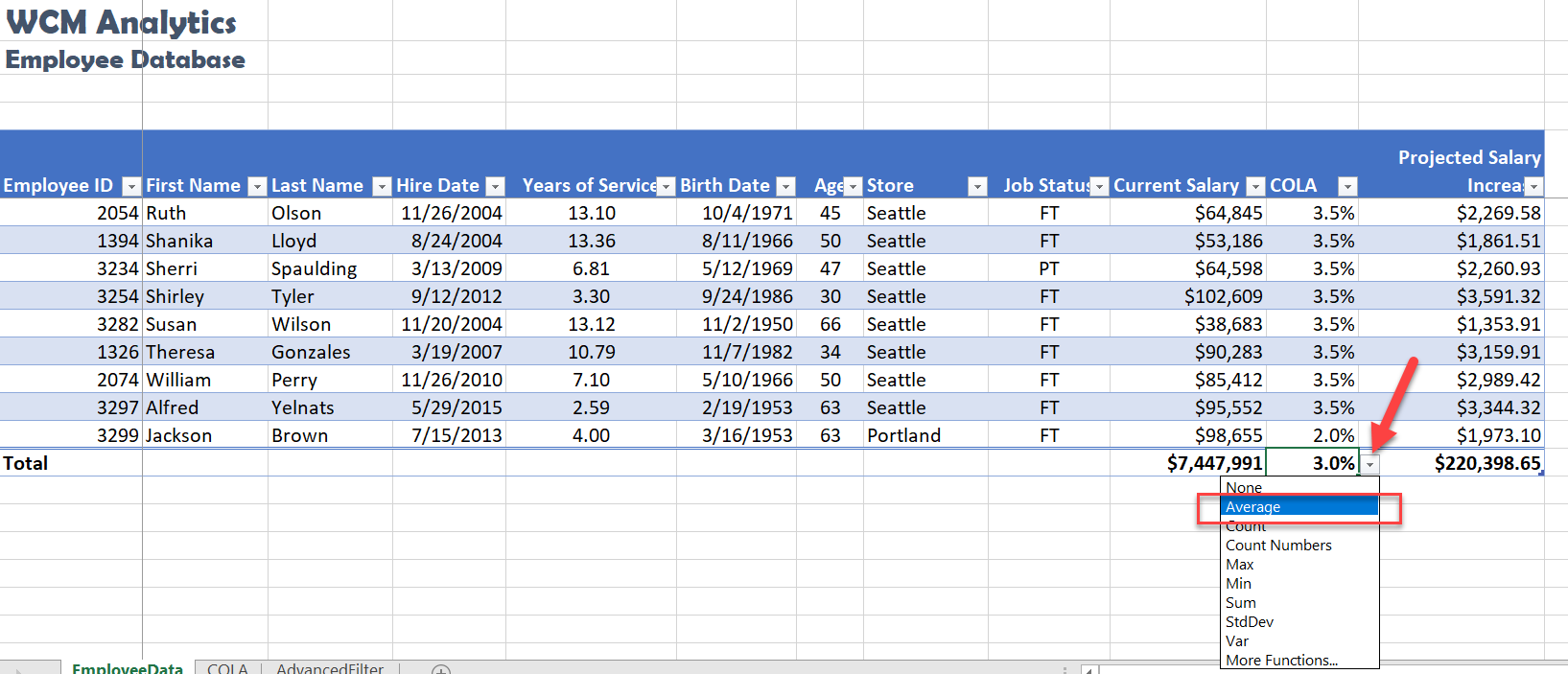Click the 2.0% COLA cell for Jackson

(x=1312, y=435)
